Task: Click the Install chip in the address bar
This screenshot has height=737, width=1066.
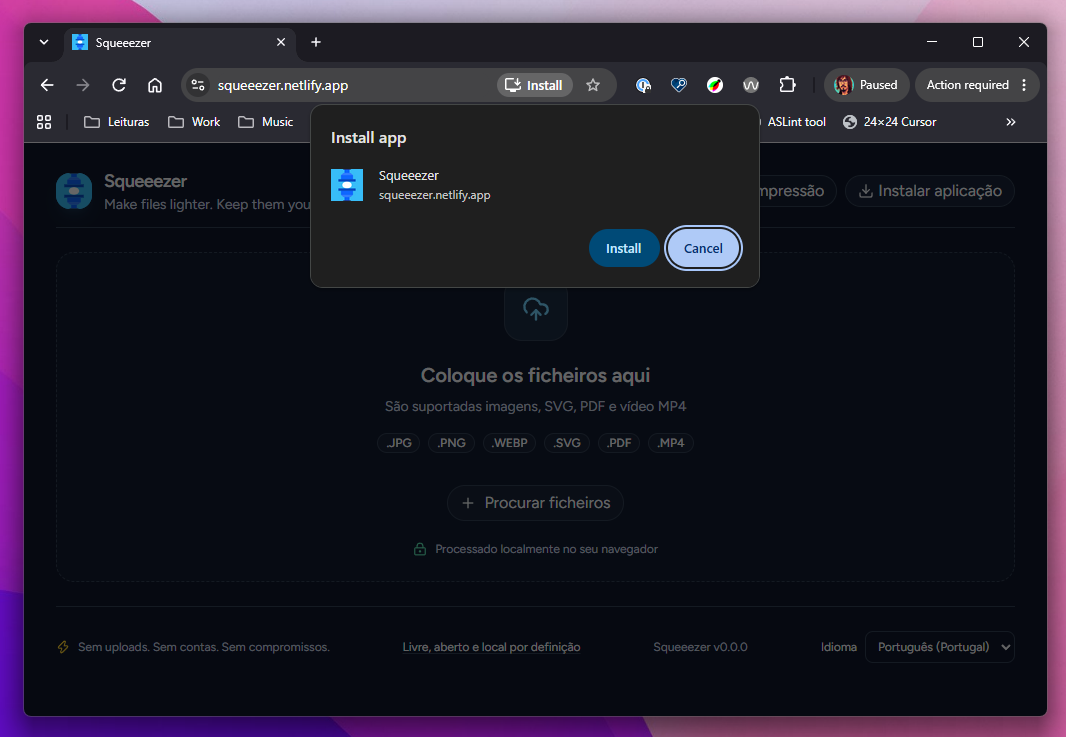Action: tap(534, 85)
